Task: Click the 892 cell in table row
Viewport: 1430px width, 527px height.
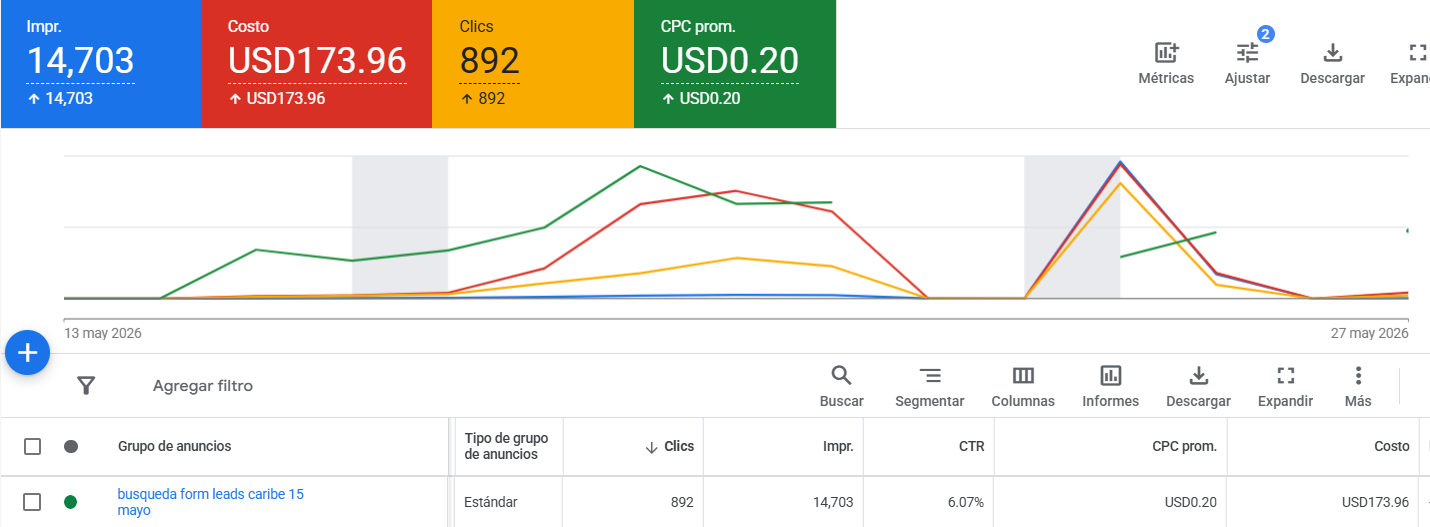Action: click(682, 502)
